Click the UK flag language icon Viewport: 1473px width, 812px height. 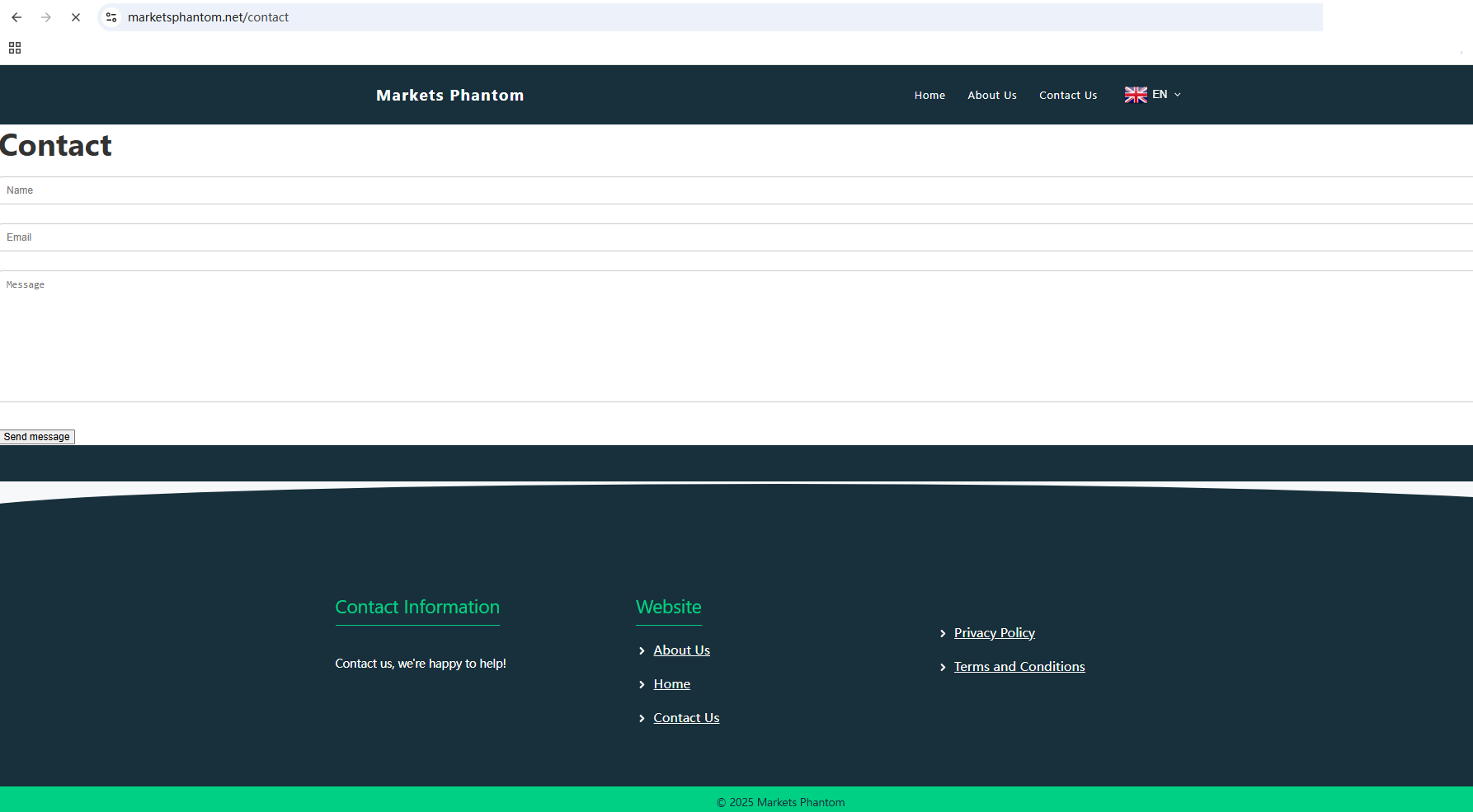click(1136, 95)
